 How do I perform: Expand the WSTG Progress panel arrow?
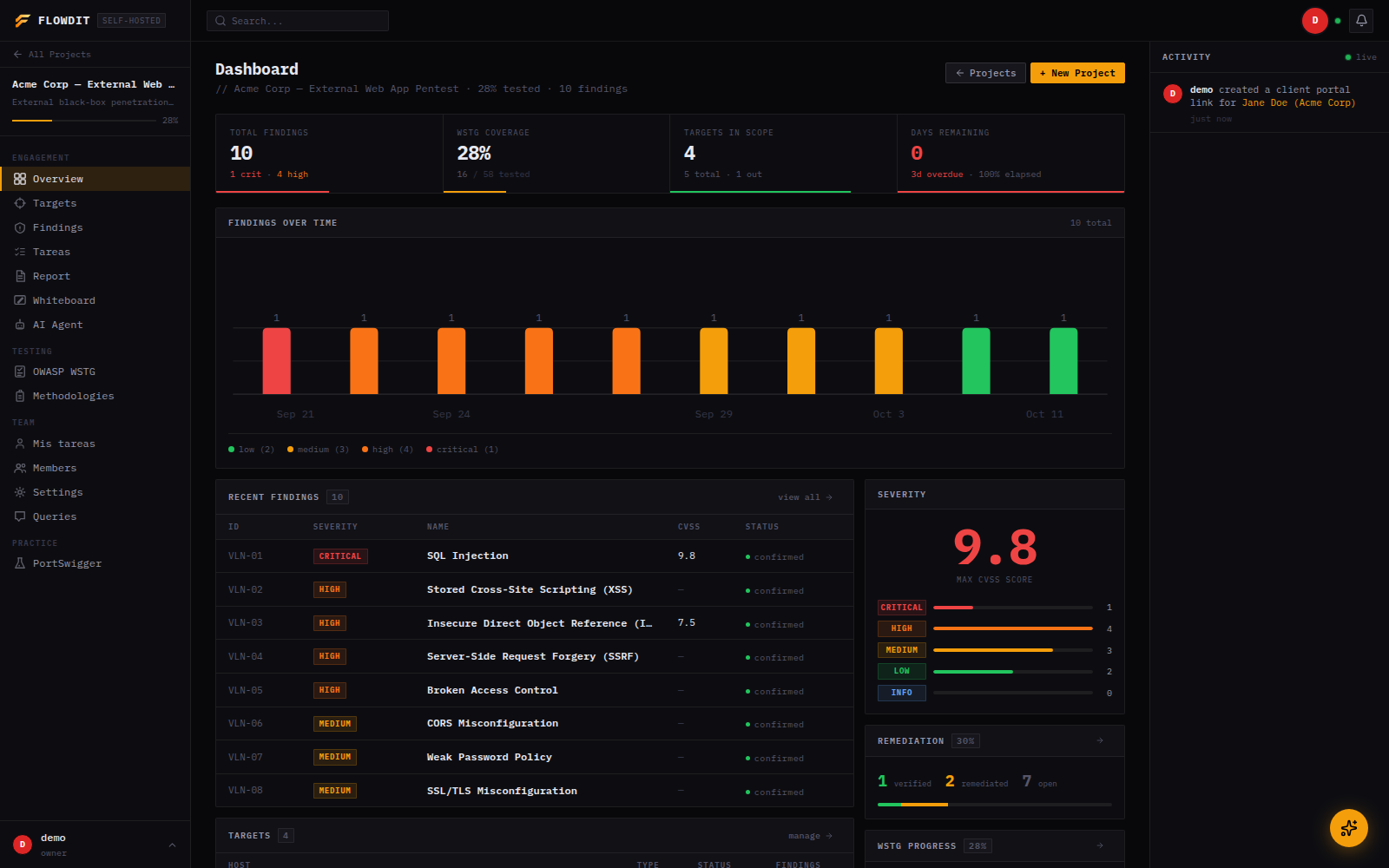click(x=1100, y=845)
